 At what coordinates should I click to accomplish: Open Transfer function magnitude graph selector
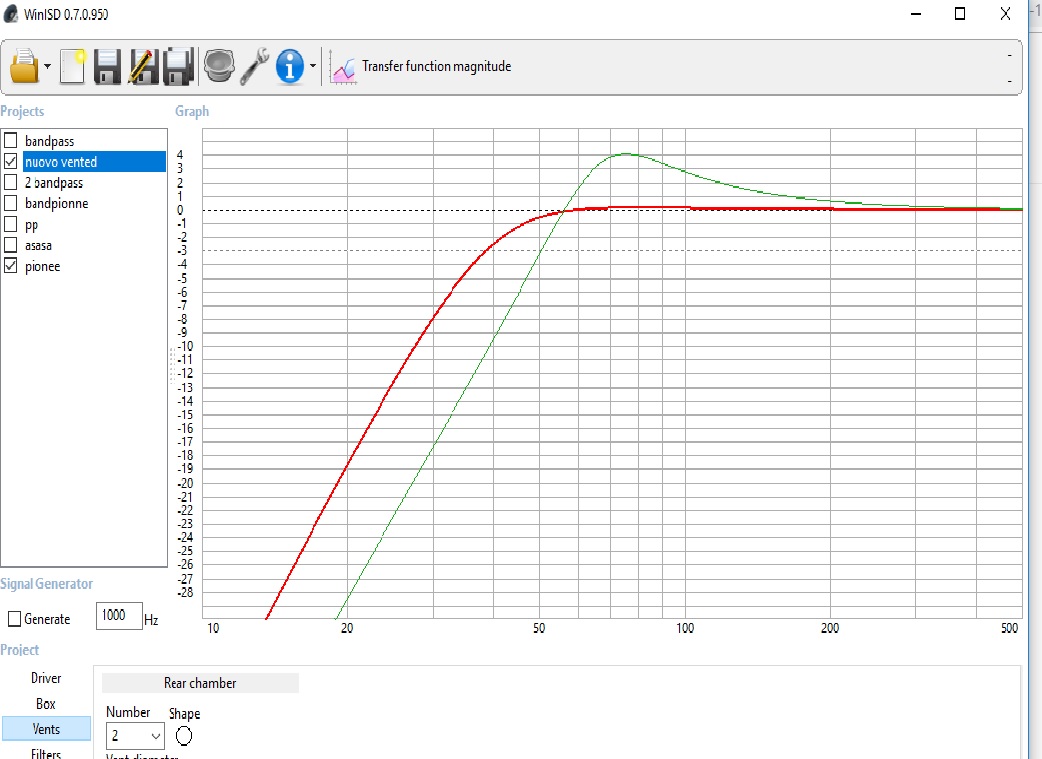pos(437,66)
